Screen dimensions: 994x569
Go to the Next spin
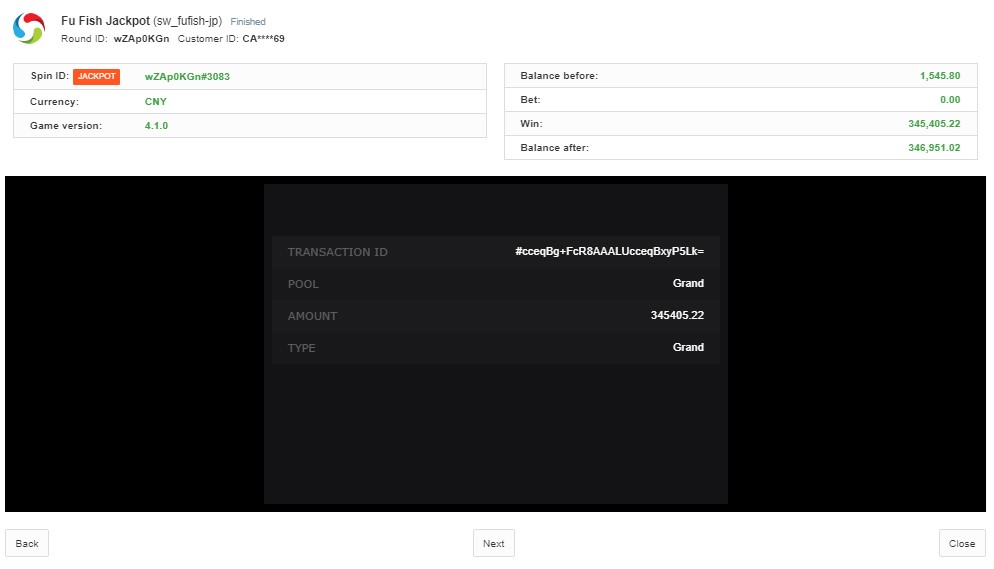click(x=494, y=544)
